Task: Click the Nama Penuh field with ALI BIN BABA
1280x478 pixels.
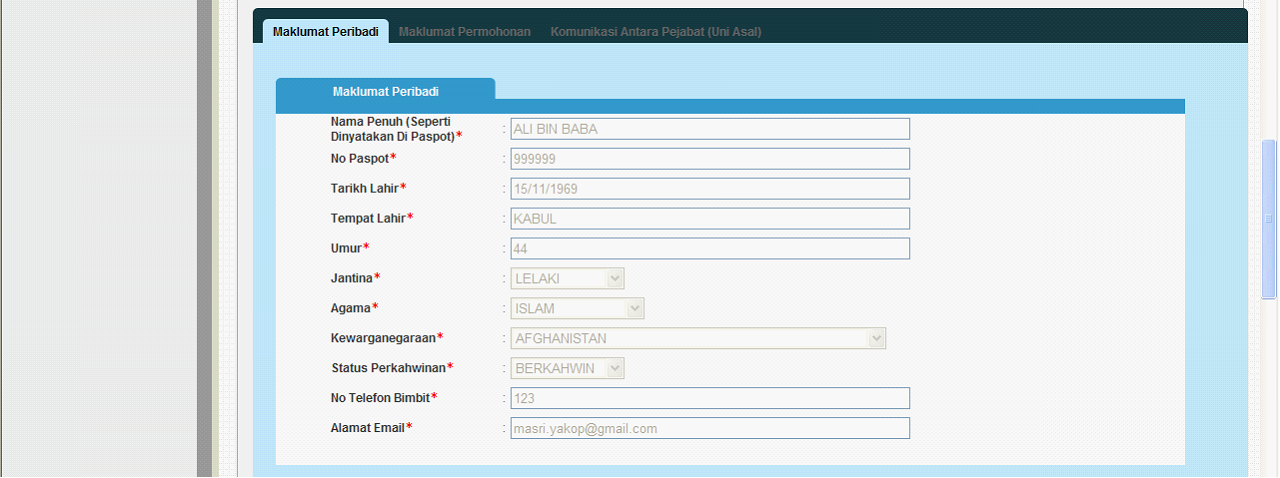Action: [710, 128]
